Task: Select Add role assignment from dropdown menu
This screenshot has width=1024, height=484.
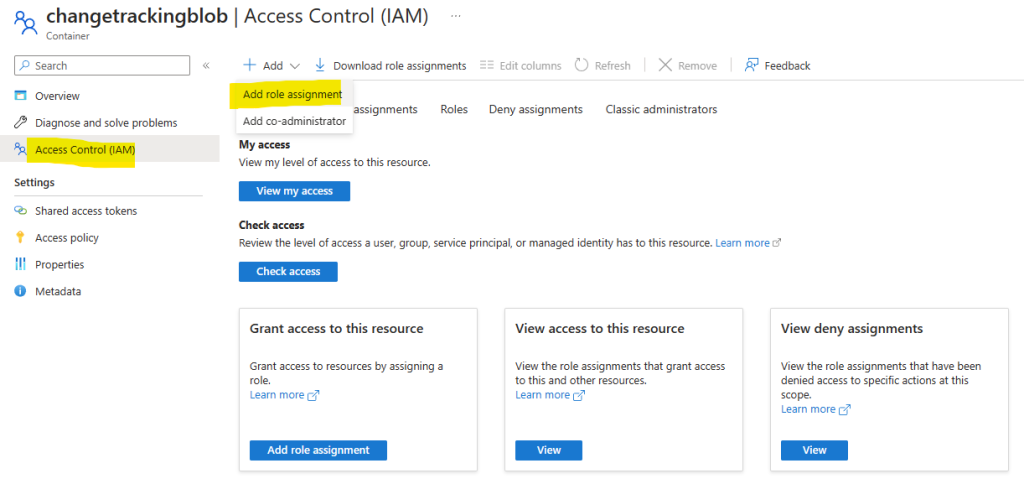Action: pyautogui.click(x=292, y=95)
